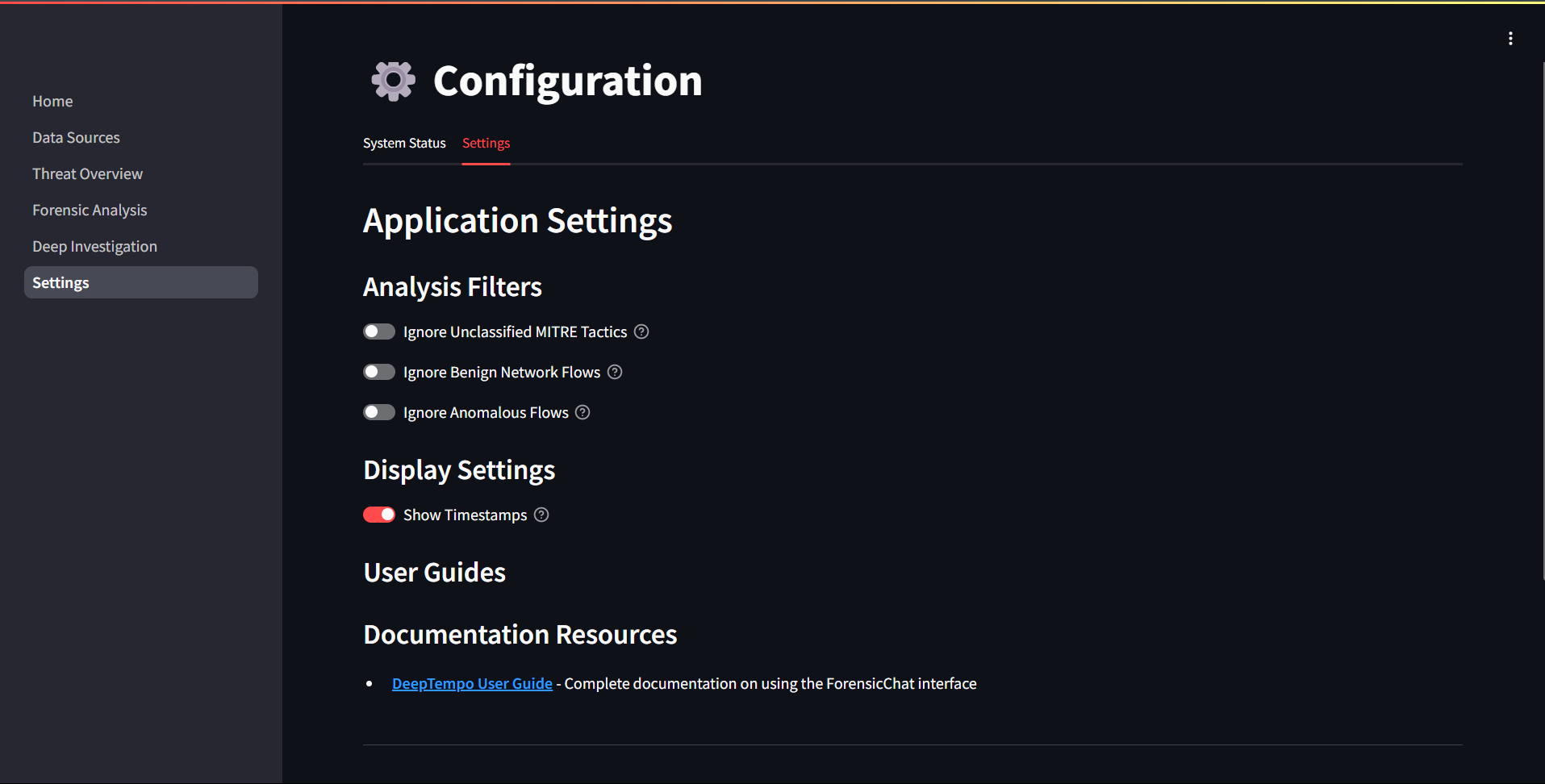Image resolution: width=1545 pixels, height=784 pixels.
Task: Switch to the System Status tab
Action: click(x=404, y=144)
